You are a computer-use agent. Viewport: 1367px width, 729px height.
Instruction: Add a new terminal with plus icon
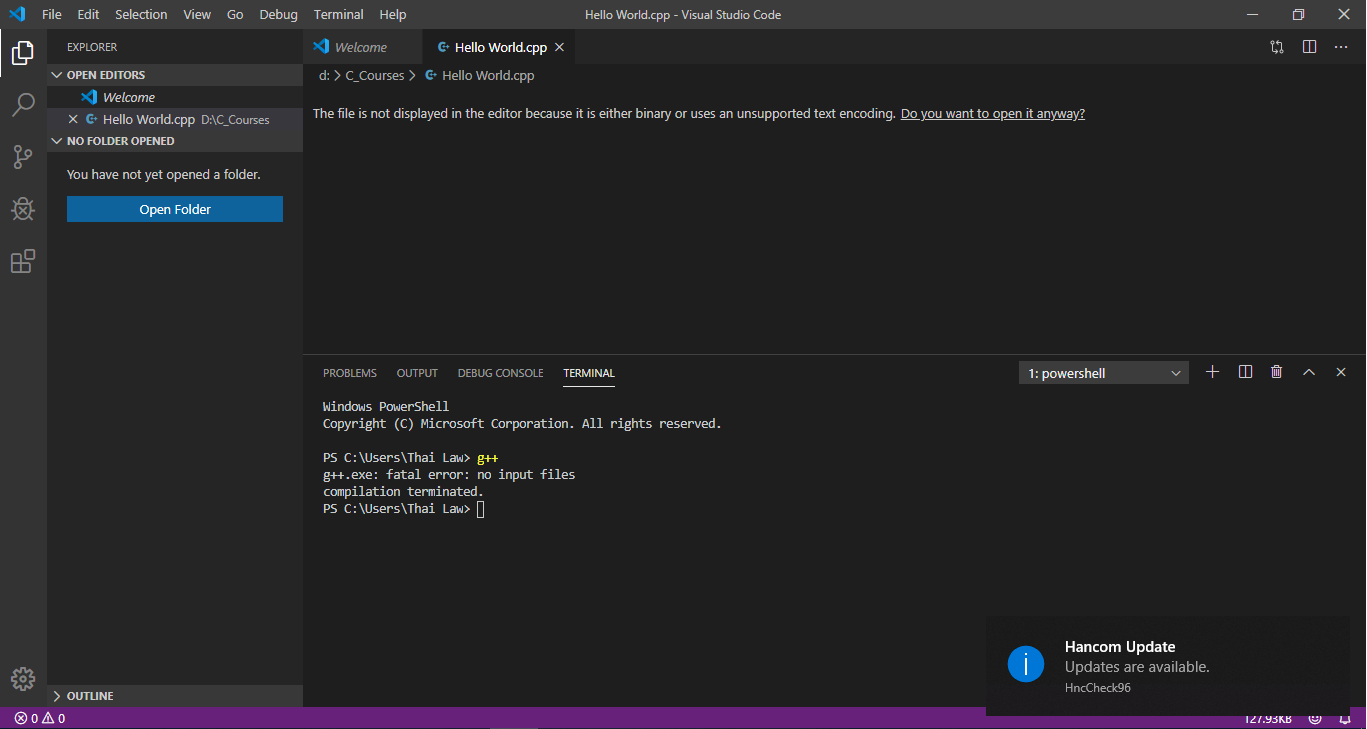tap(1212, 371)
